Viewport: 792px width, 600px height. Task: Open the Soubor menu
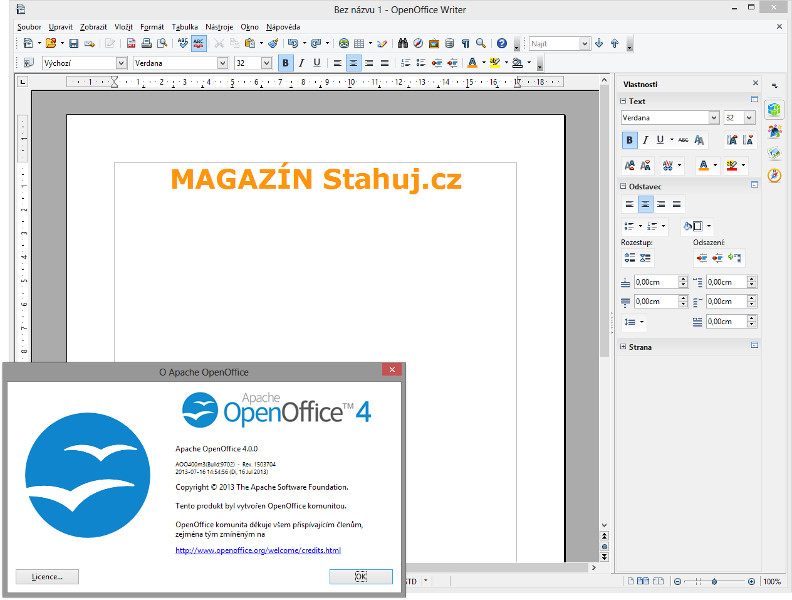coord(29,27)
